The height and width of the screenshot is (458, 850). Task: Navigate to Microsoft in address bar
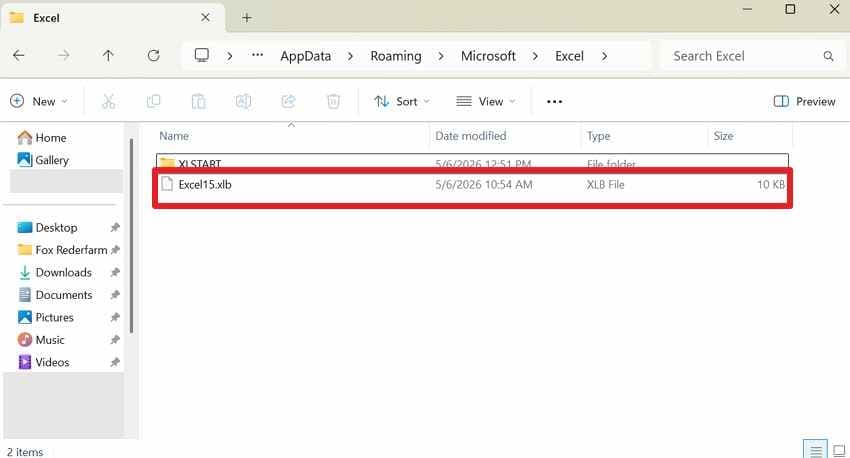[488, 56]
